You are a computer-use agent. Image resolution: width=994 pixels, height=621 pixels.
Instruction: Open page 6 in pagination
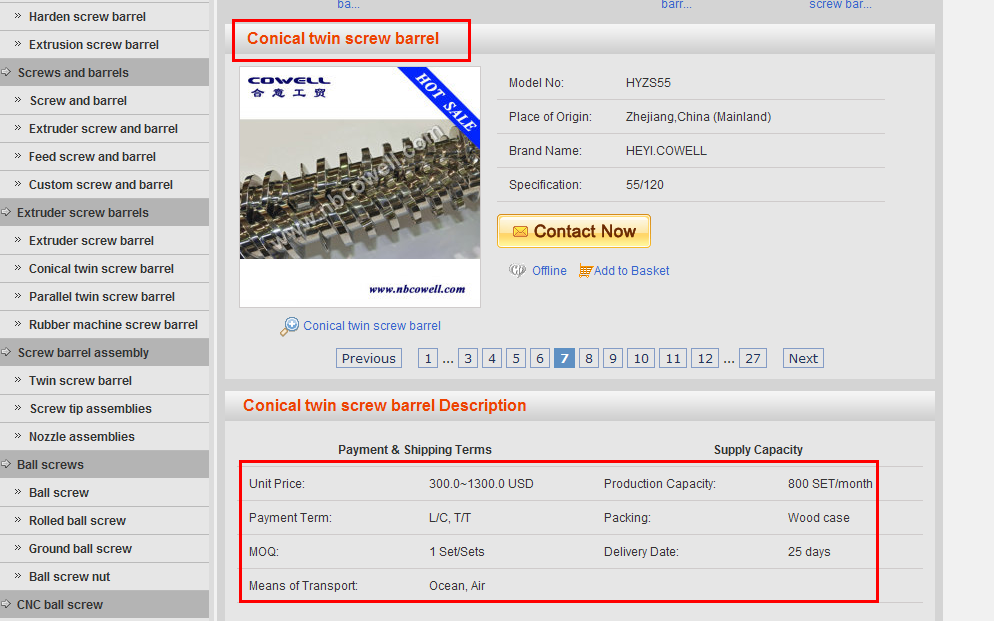tap(540, 359)
